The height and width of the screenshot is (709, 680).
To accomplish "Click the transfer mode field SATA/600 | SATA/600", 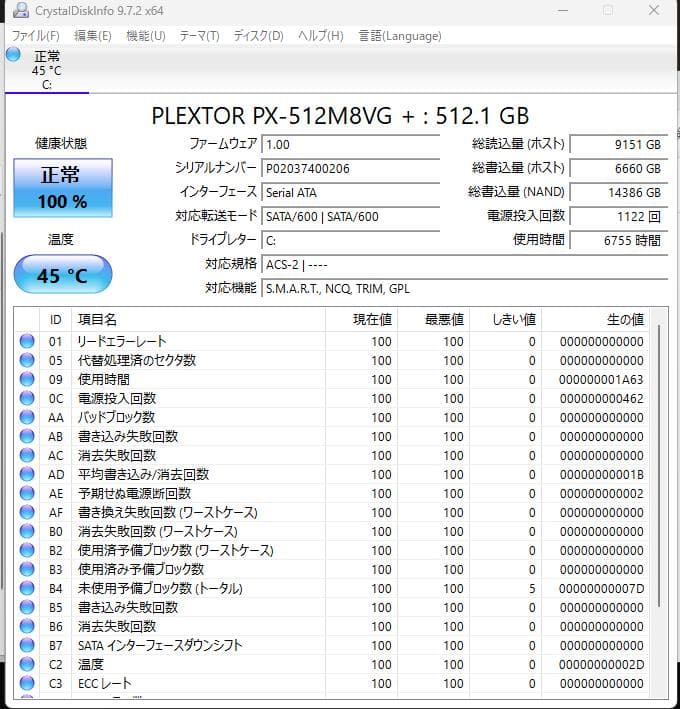I will tap(351, 217).
